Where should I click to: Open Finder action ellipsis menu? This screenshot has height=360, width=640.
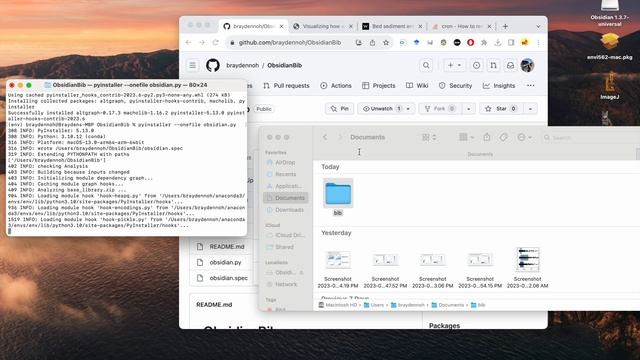click(524, 137)
